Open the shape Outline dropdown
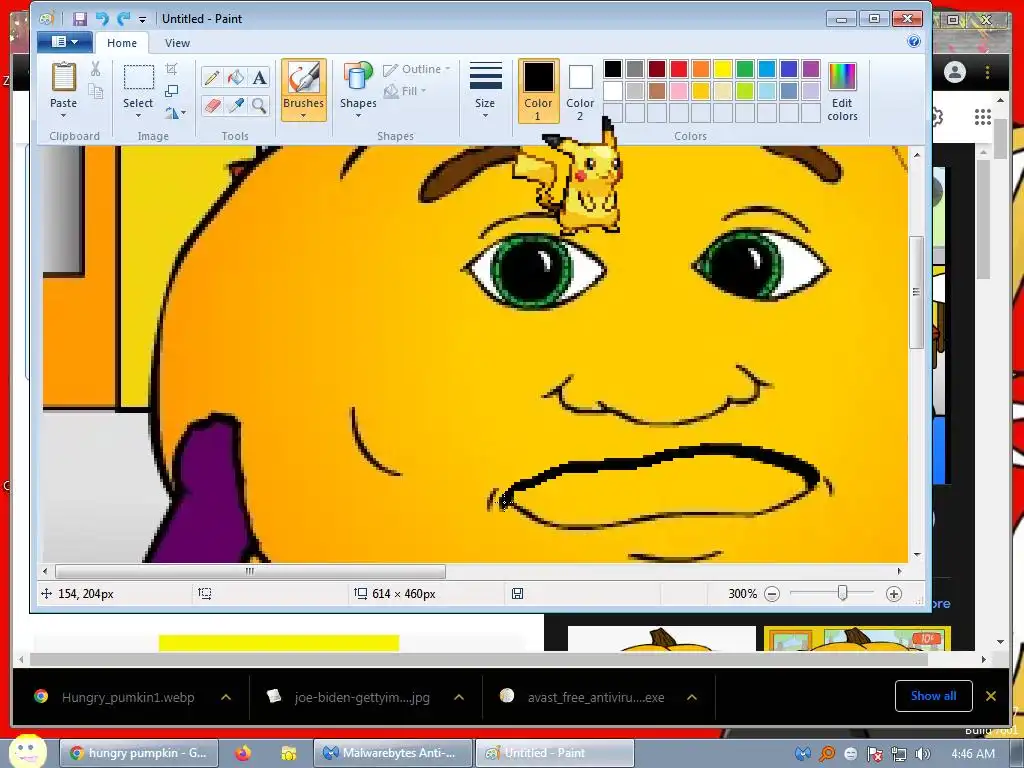The height and width of the screenshot is (768, 1024). (x=417, y=69)
